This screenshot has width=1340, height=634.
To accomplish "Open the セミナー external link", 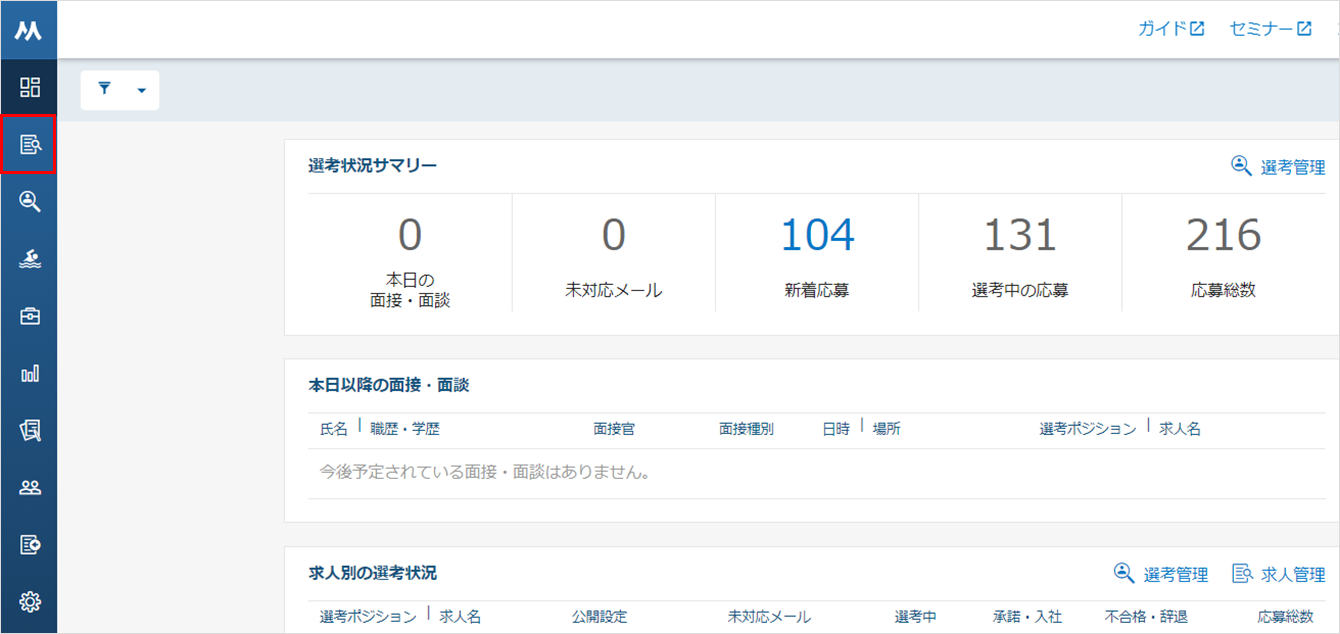I will click(1271, 29).
